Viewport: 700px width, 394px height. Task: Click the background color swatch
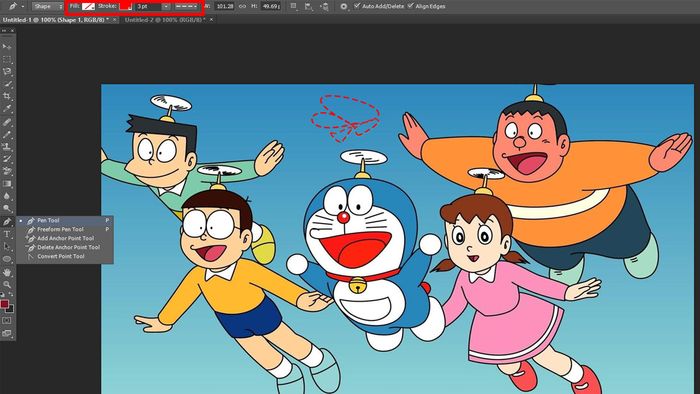pyautogui.click(x=11, y=309)
